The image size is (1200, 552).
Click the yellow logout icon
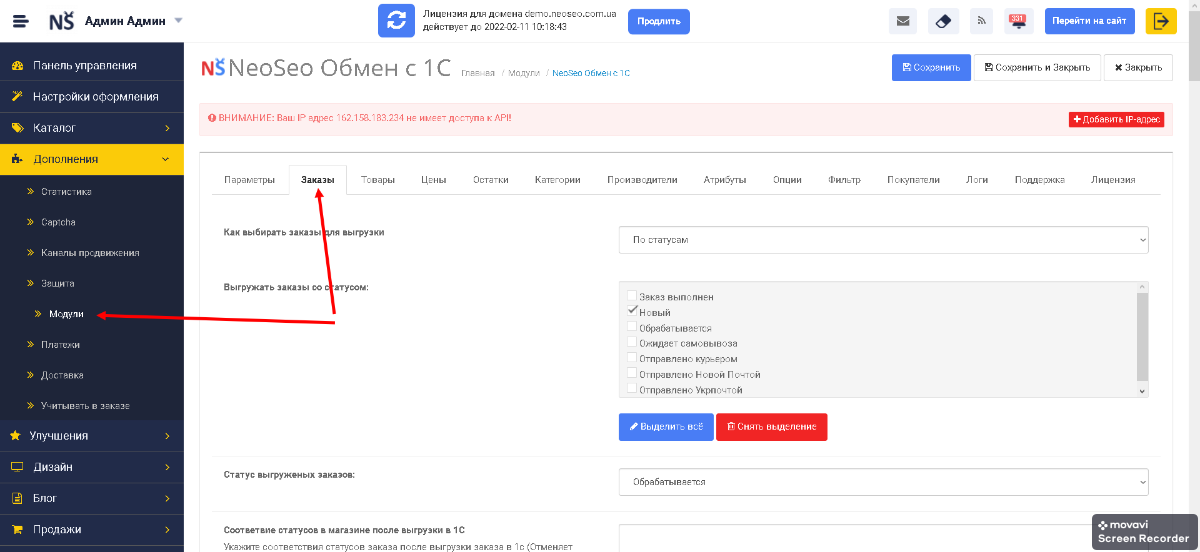pyautogui.click(x=1161, y=21)
